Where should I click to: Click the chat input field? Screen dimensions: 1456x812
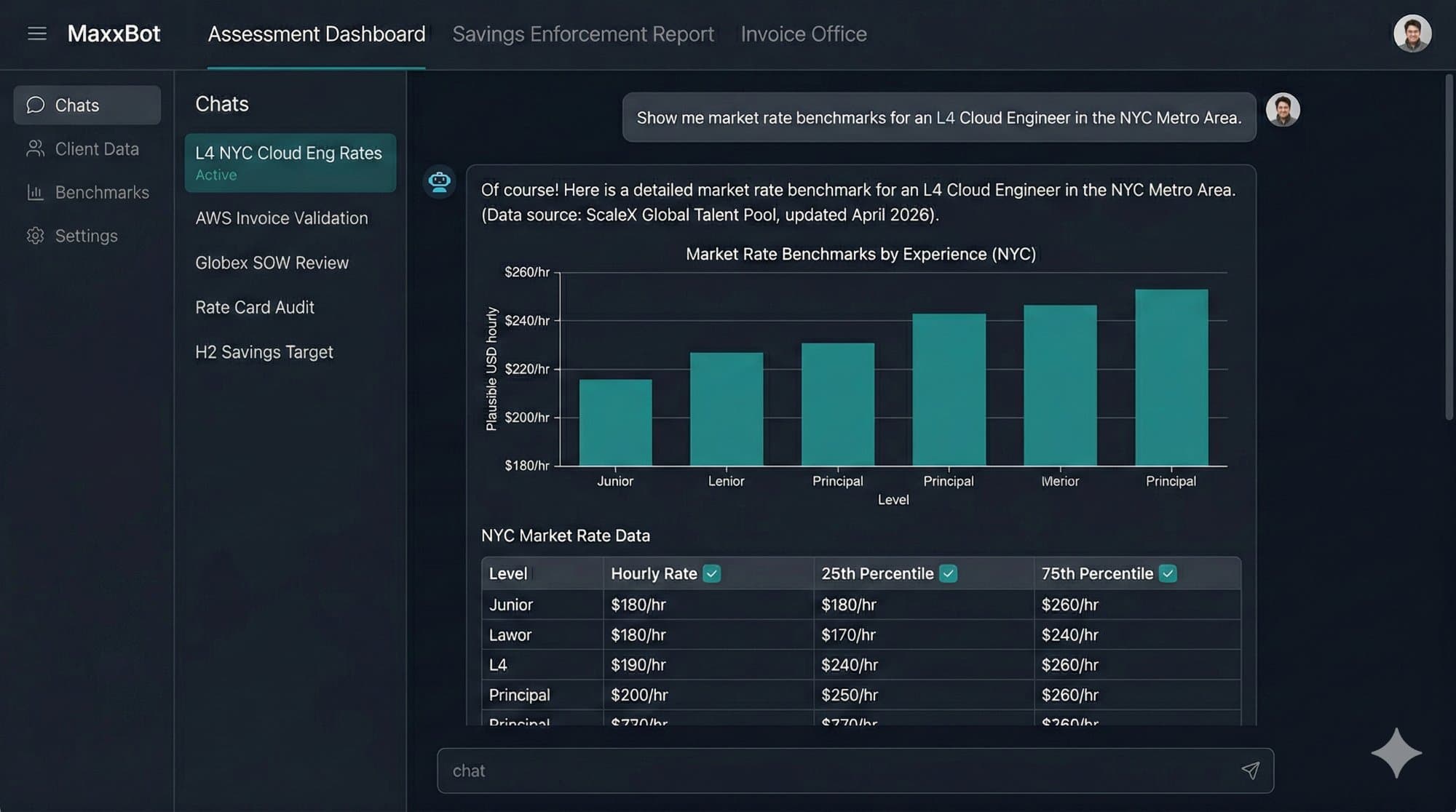801,770
